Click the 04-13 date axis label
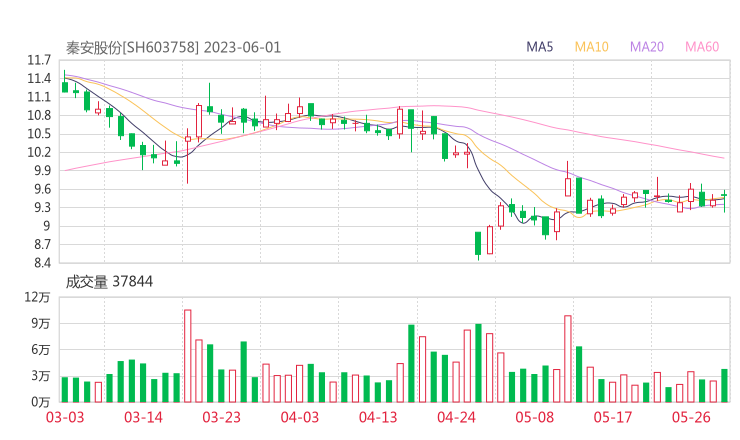Image resolution: width=740 pixels, height=440 pixels. (x=378, y=417)
